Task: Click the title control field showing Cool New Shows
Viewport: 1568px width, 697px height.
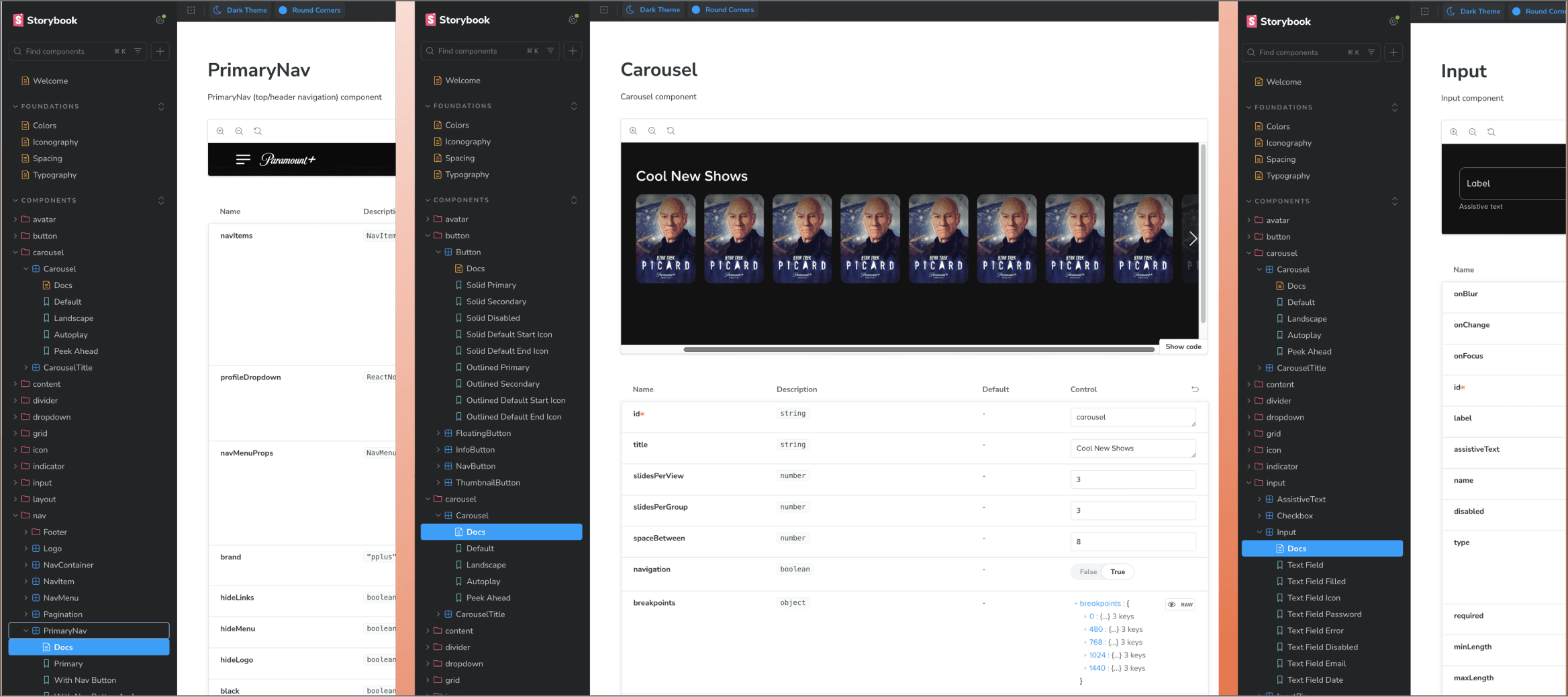Action: coord(1133,449)
